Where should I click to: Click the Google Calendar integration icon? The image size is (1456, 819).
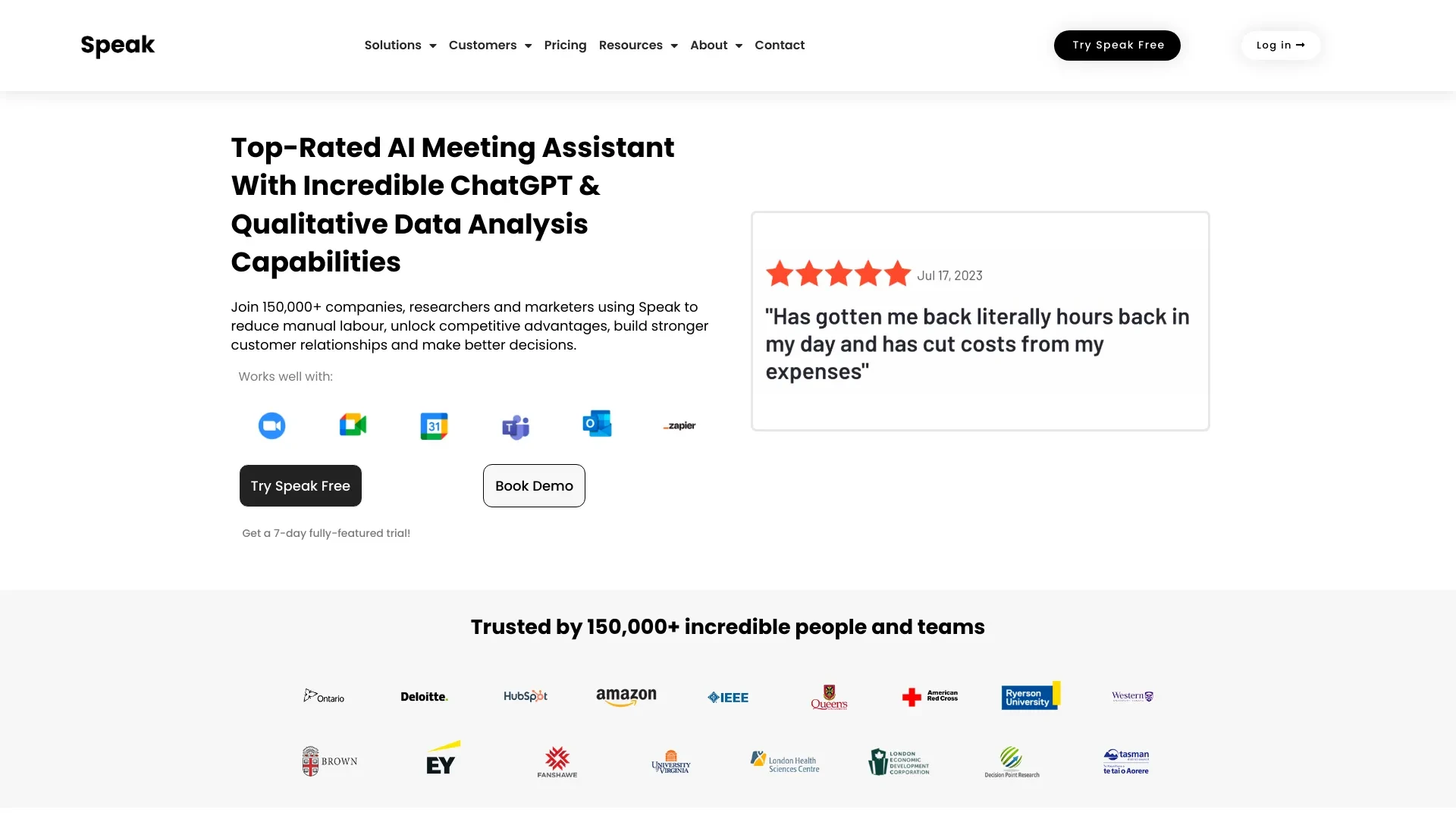click(434, 425)
